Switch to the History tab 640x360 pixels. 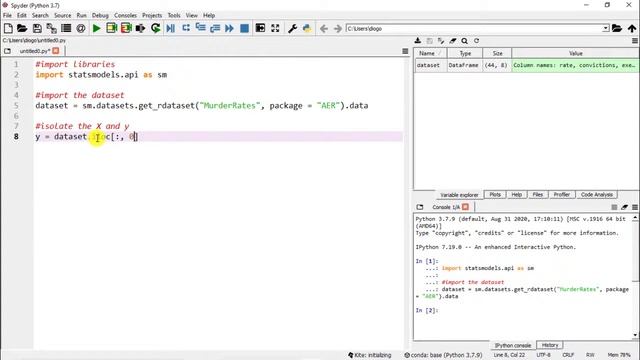tap(550, 345)
